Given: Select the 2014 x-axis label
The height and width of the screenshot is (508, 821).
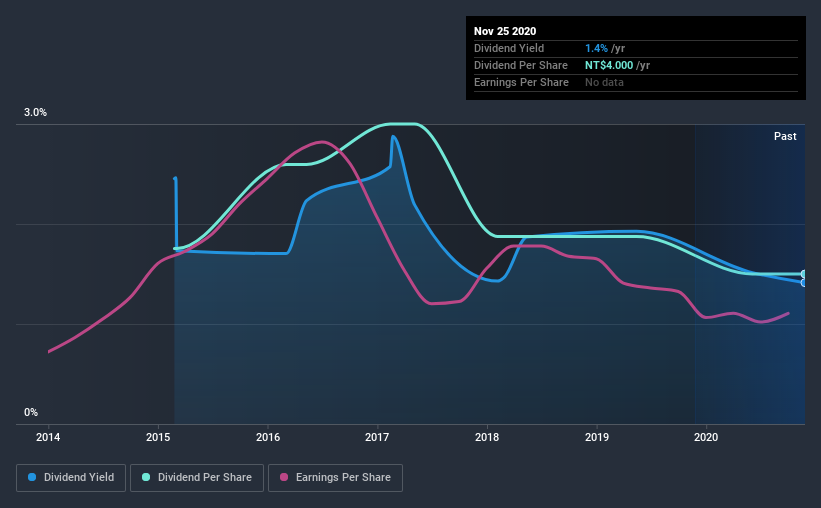Looking at the screenshot, I should click(x=48, y=437).
